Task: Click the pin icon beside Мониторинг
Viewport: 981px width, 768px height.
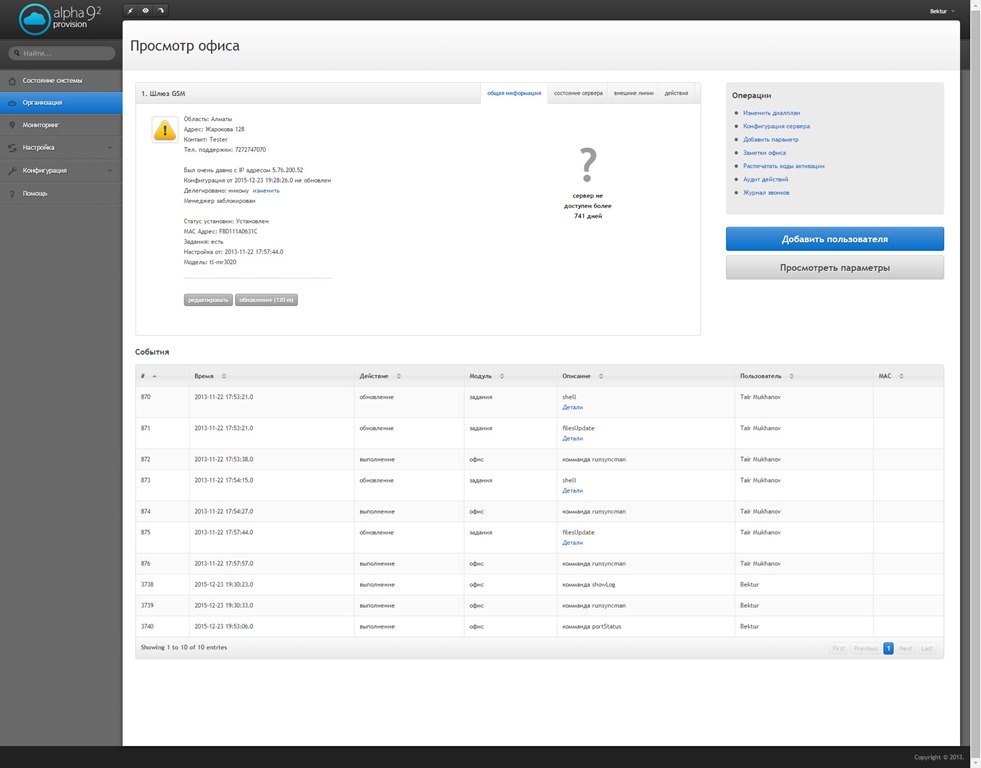Action: click(12, 125)
